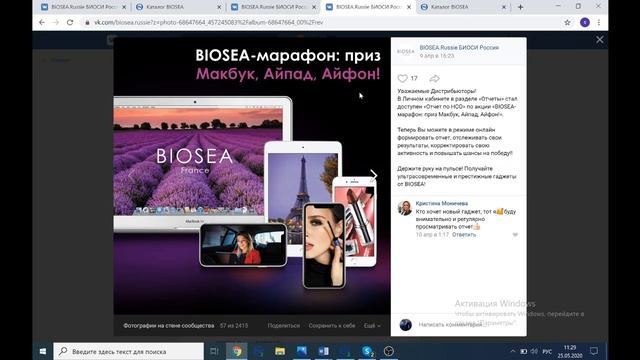Image resolution: width=640 pixels, height=360 pixels.
Task: Like Кристина Моничева's comment heart
Action: (x=515, y=235)
